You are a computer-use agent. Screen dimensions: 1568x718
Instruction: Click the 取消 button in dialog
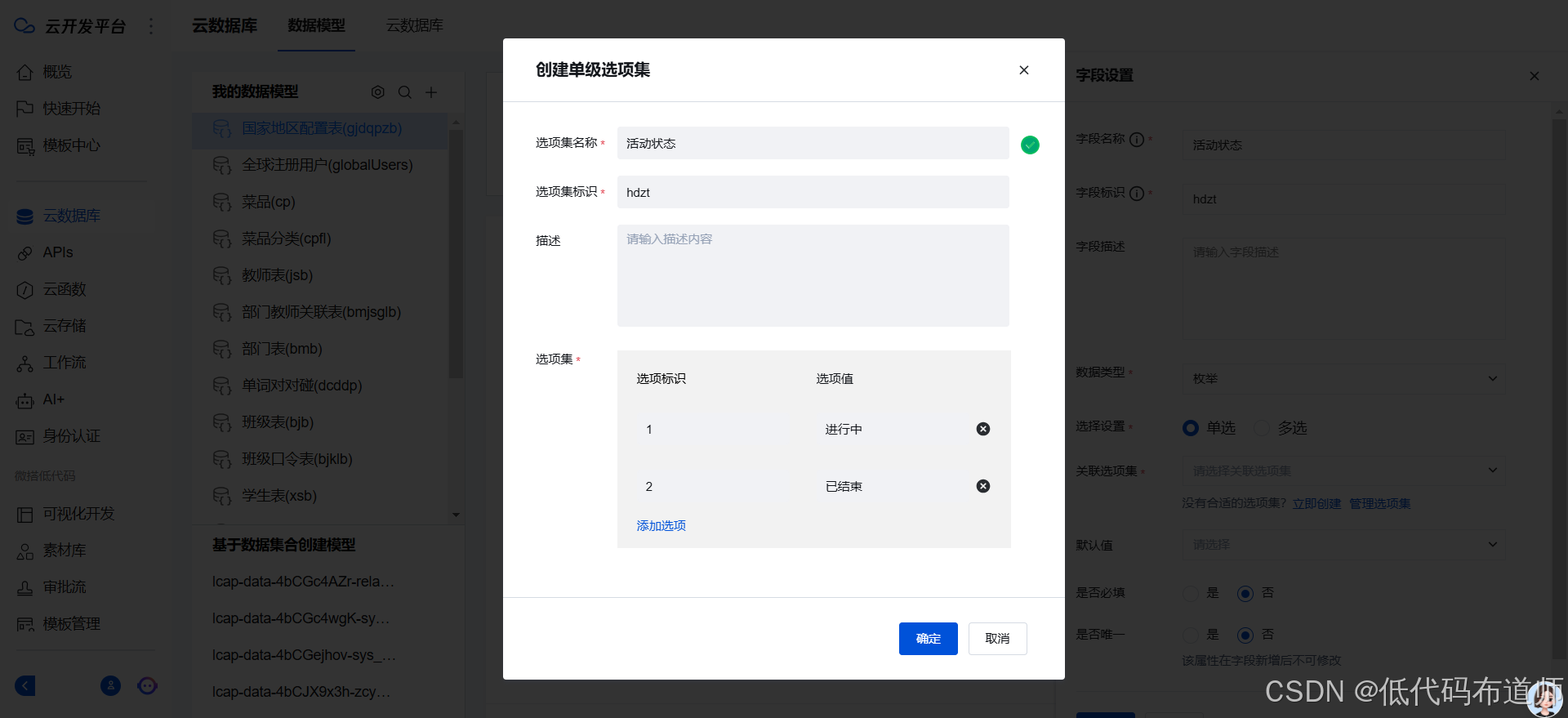(998, 639)
